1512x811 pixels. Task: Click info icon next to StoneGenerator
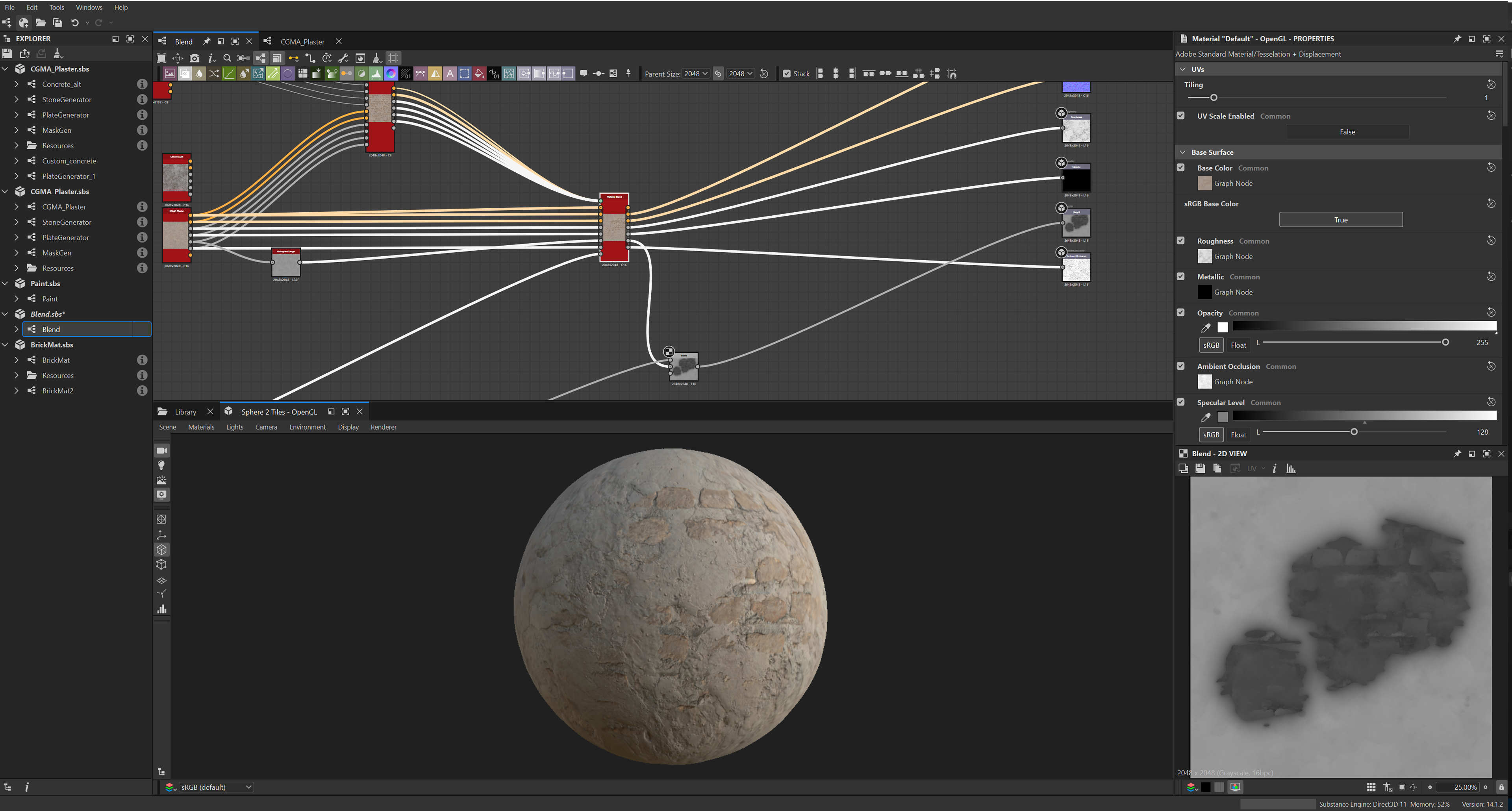141,99
